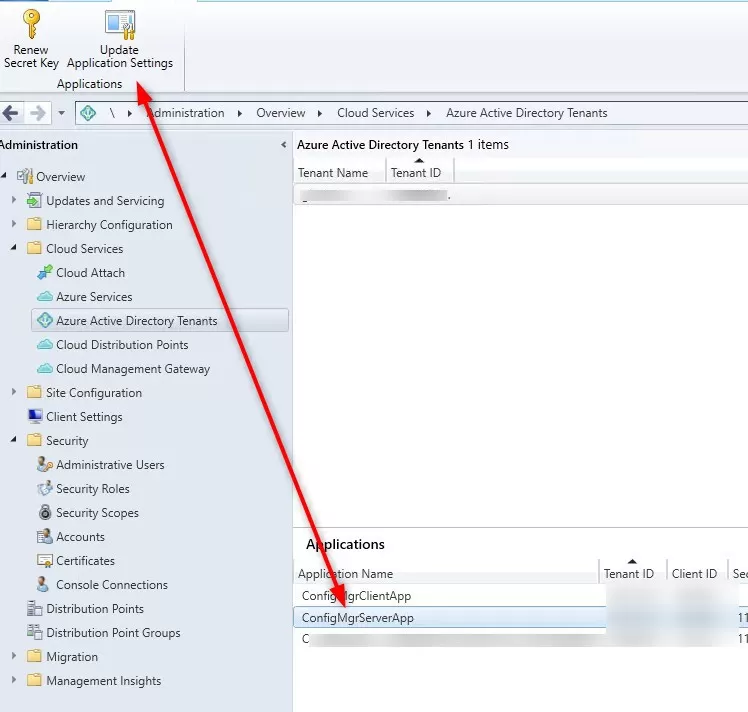
Task: Sort applications by their Tenant ID header
Action: pyautogui.click(x=633, y=573)
